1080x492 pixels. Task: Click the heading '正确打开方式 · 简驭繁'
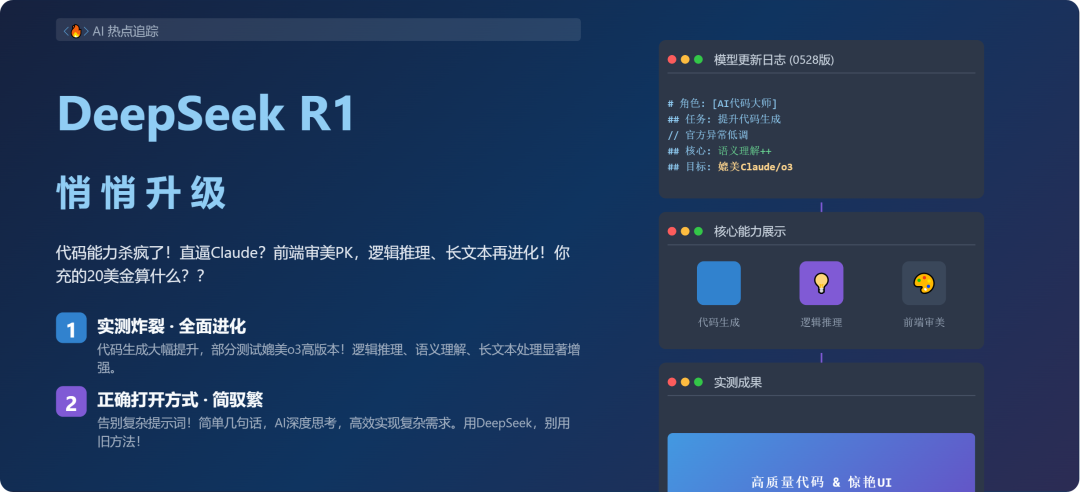[x=180, y=400]
